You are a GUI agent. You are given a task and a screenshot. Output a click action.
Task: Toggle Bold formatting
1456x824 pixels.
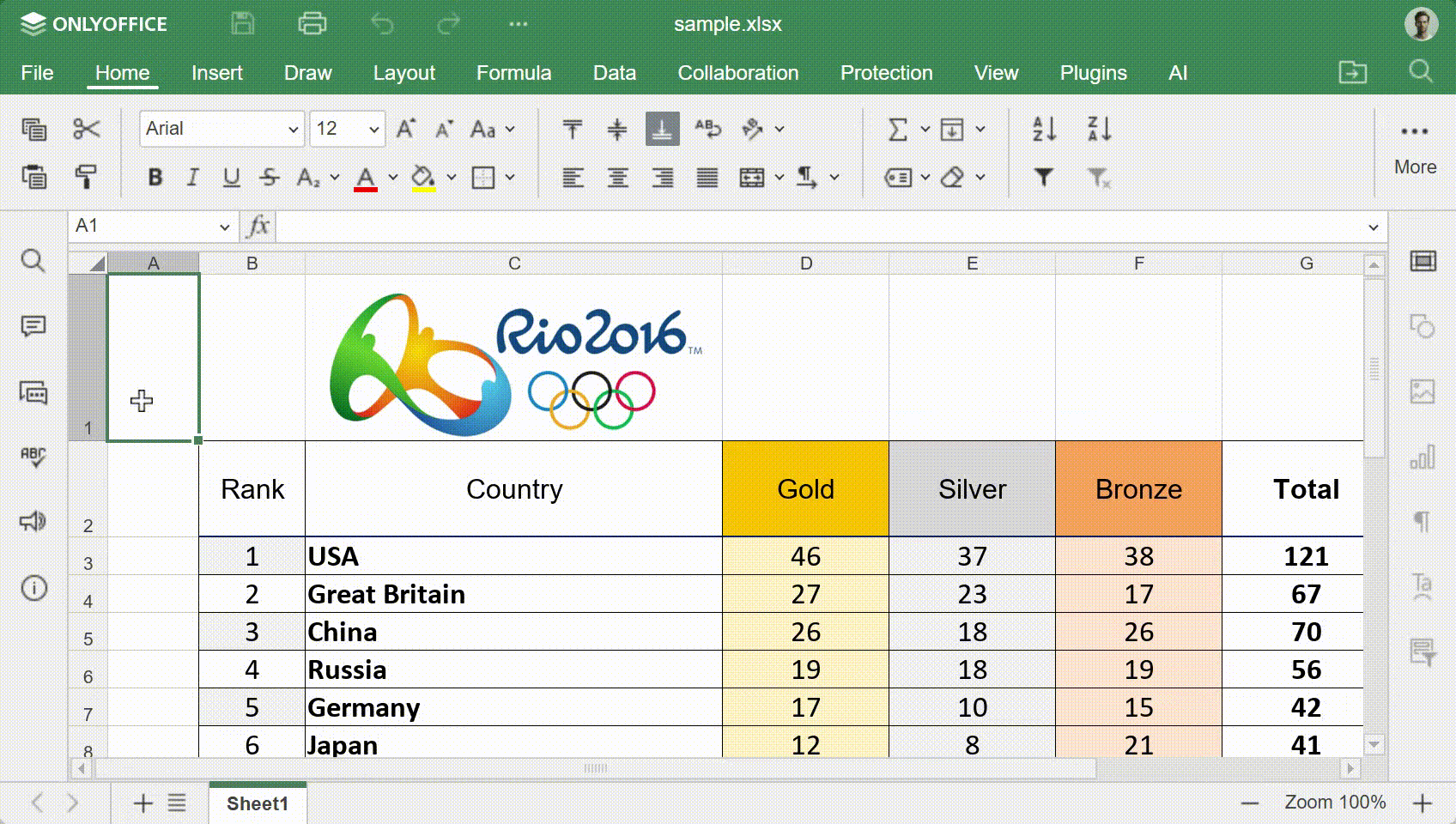155,177
